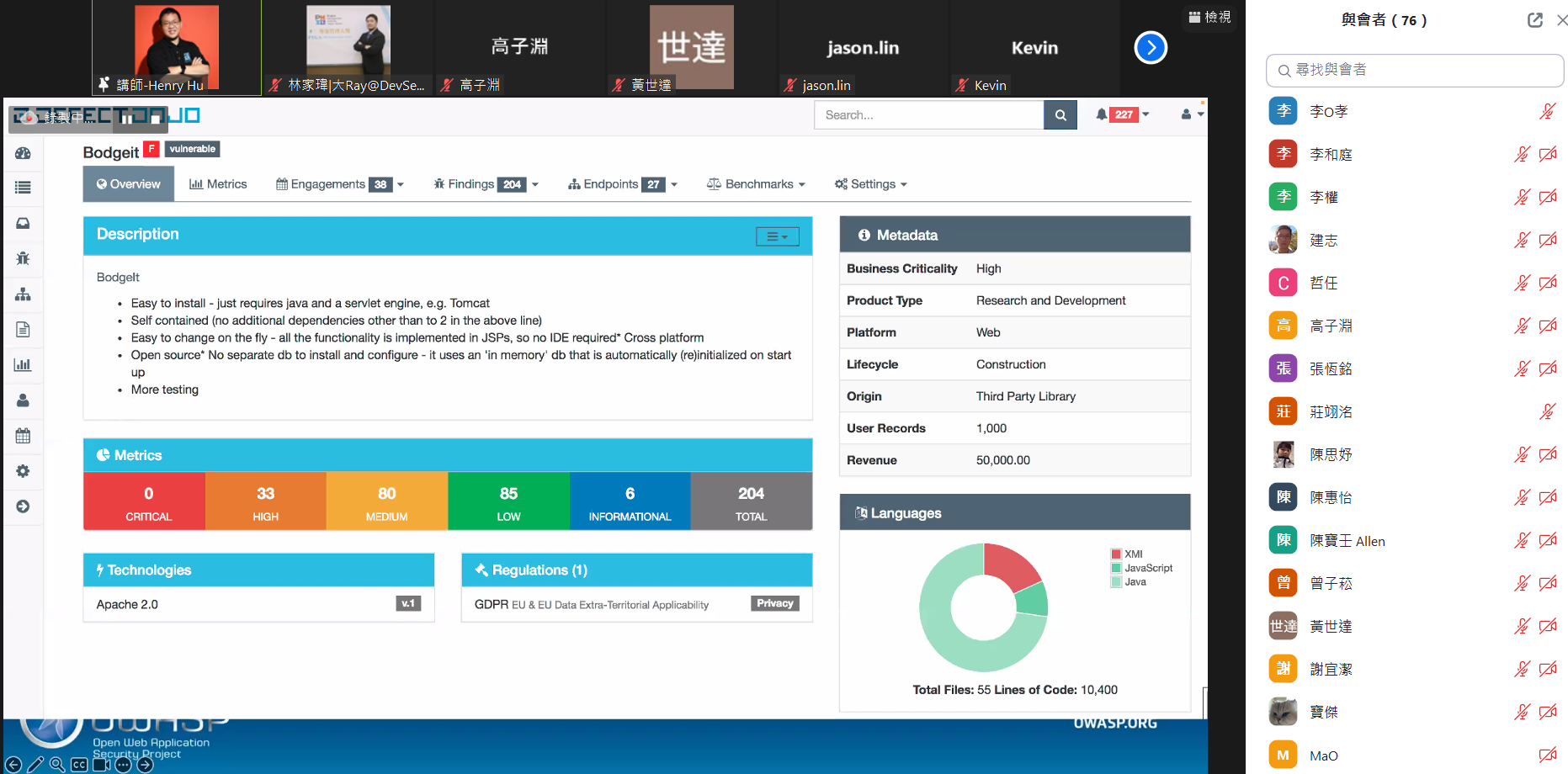Open the dashboard icon in left sidebar
The height and width of the screenshot is (774, 1568).
[23, 153]
